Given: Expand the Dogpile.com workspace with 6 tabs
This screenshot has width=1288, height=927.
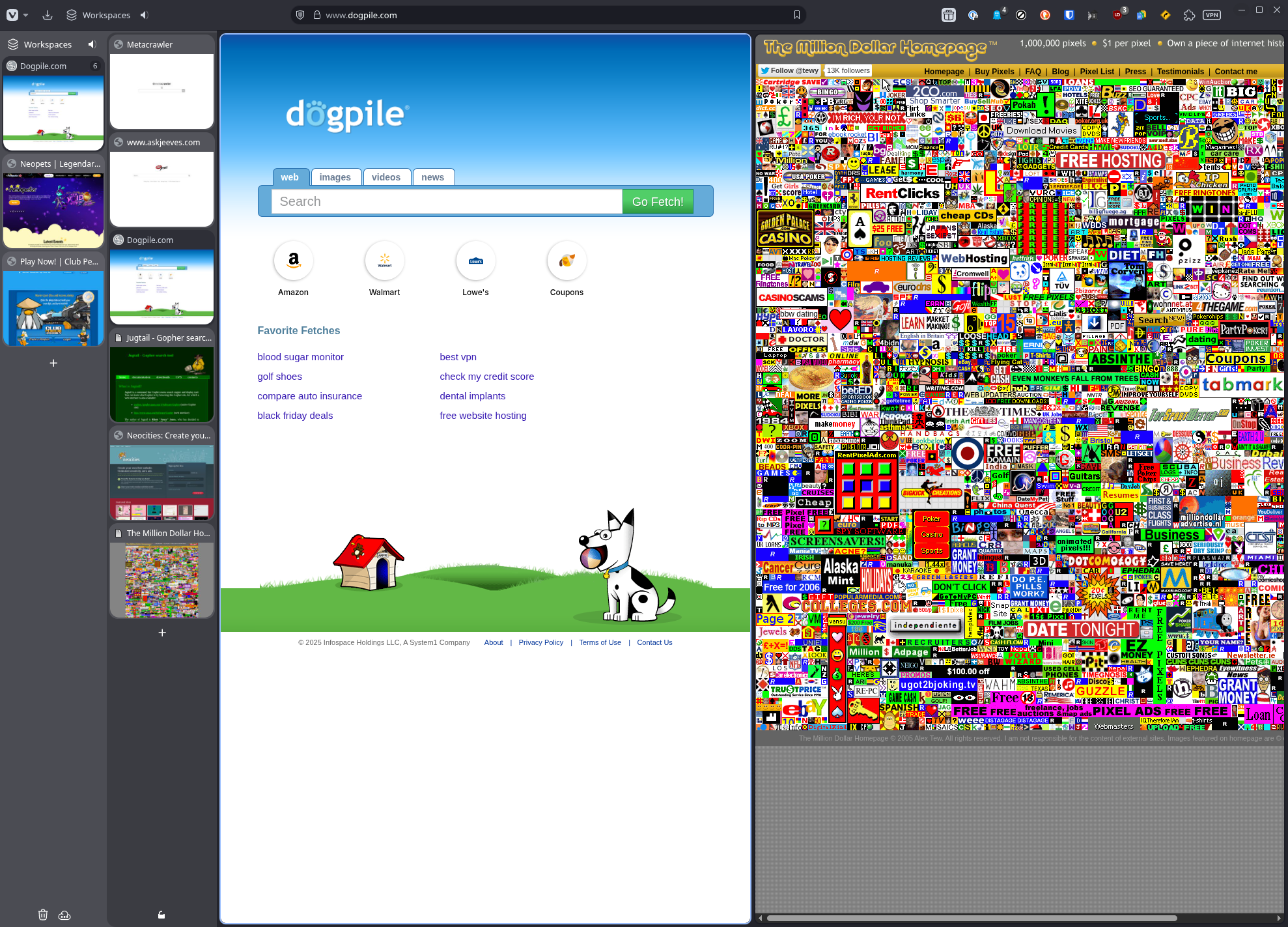Looking at the screenshot, I should point(53,66).
